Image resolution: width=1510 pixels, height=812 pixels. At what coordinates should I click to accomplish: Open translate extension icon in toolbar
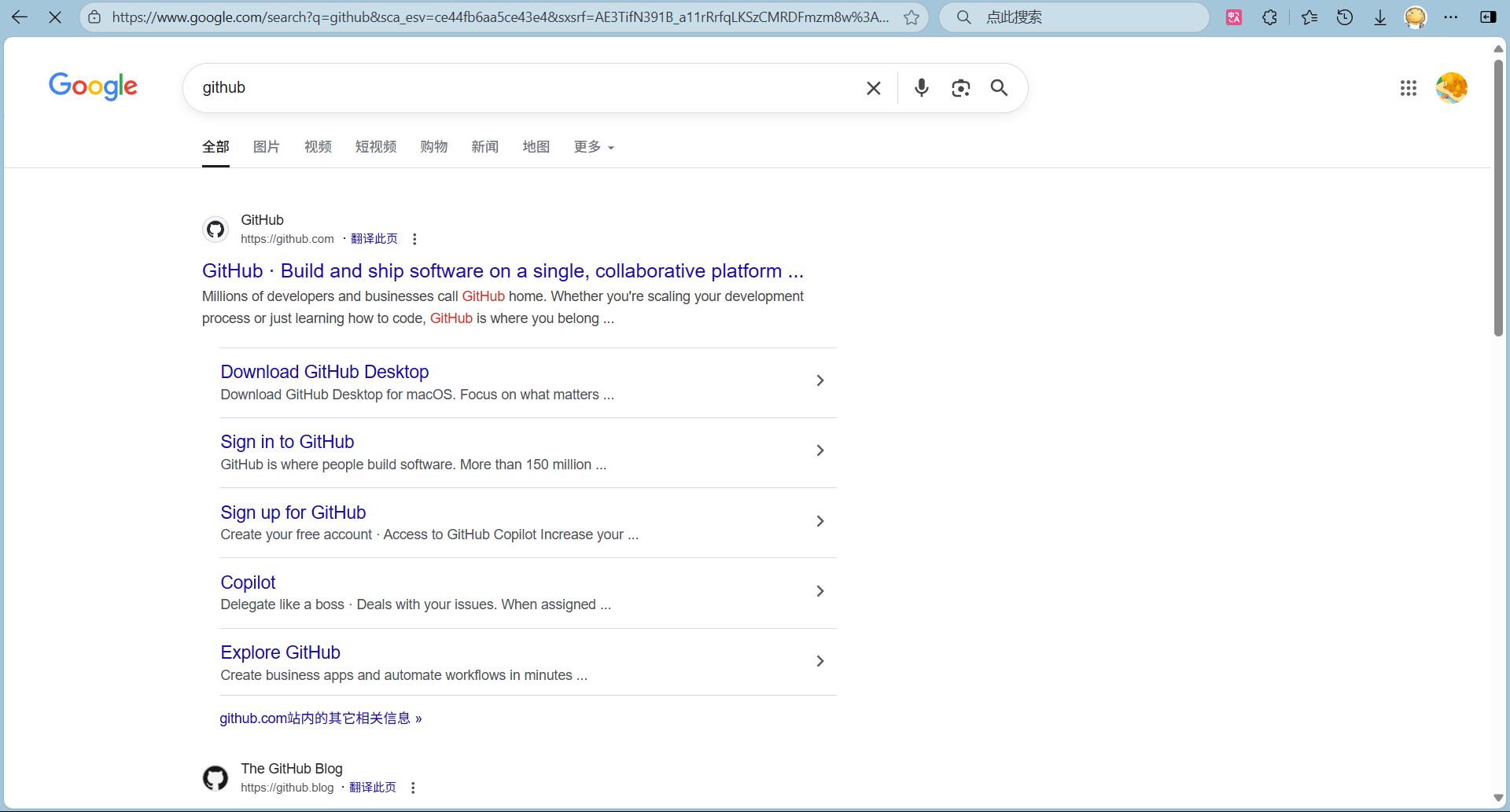(x=1234, y=17)
